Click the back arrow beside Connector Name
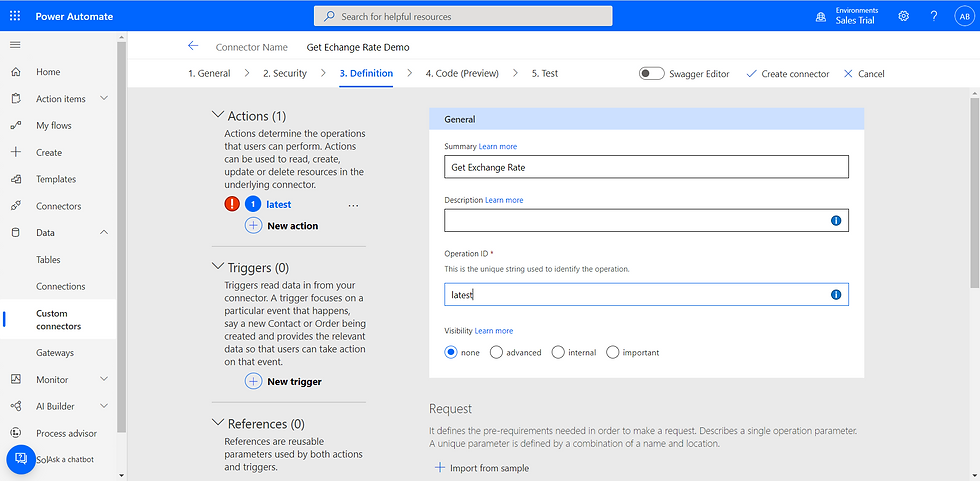This screenshot has width=980, height=481. pyautogui.click(x=193, y=46)
